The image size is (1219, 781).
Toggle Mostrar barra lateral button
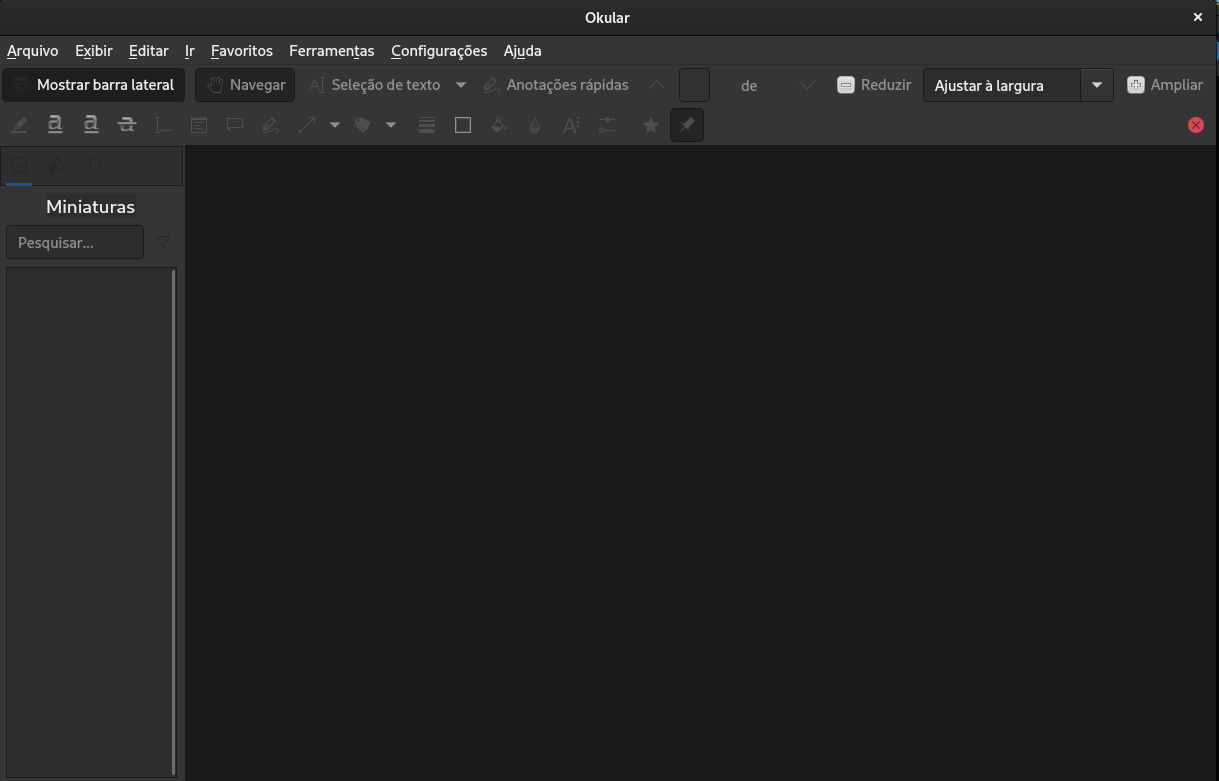coord(94,85)
